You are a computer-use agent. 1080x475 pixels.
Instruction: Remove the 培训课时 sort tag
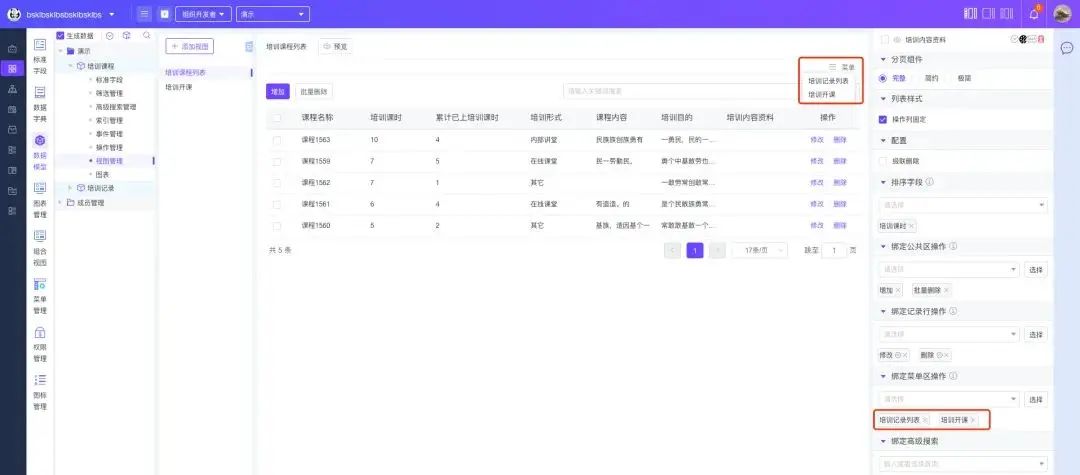point(911,226)
